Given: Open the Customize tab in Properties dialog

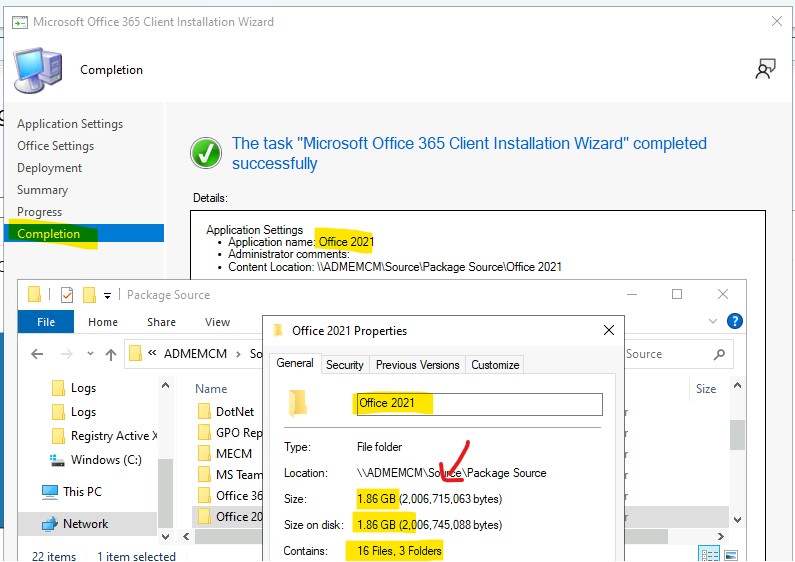Looking at the screenshot, I should click(x=495, y=365).
